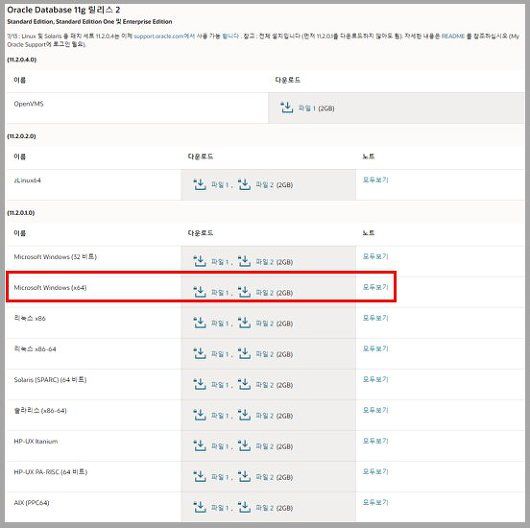530x528 pixels.
Task: Download Windows (32 비트) 파일 2 icon
Action: coord(244,261)
